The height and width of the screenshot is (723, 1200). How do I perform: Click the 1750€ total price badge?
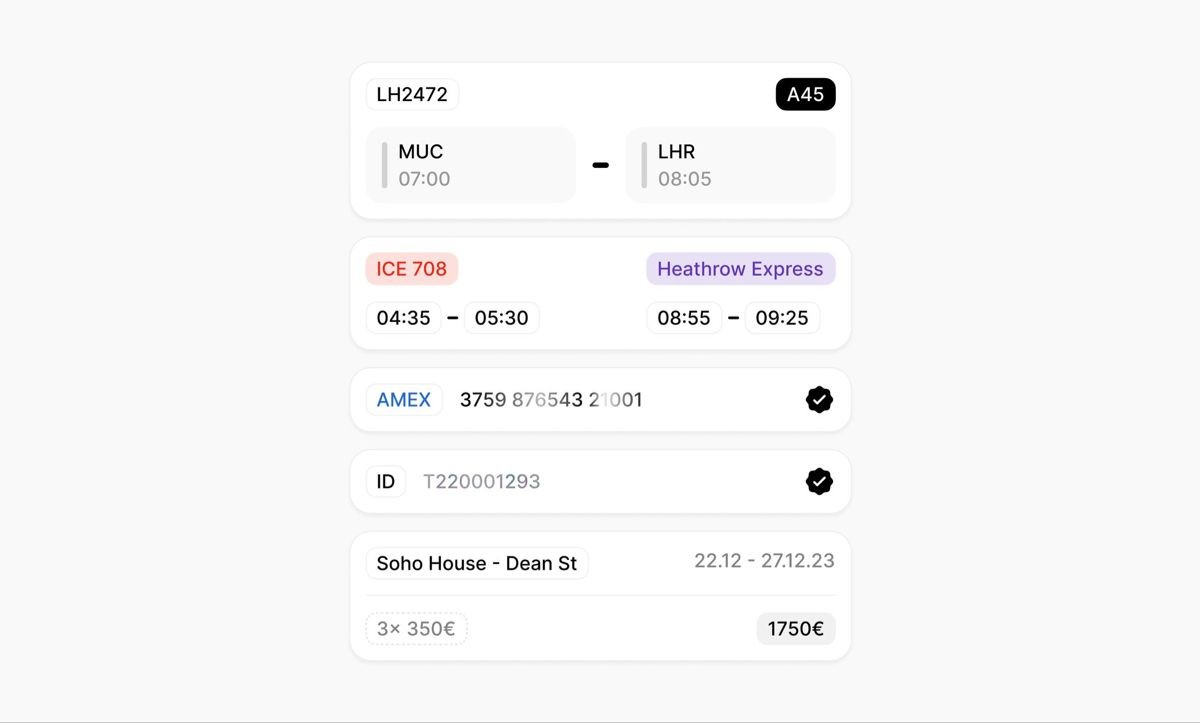796,629
